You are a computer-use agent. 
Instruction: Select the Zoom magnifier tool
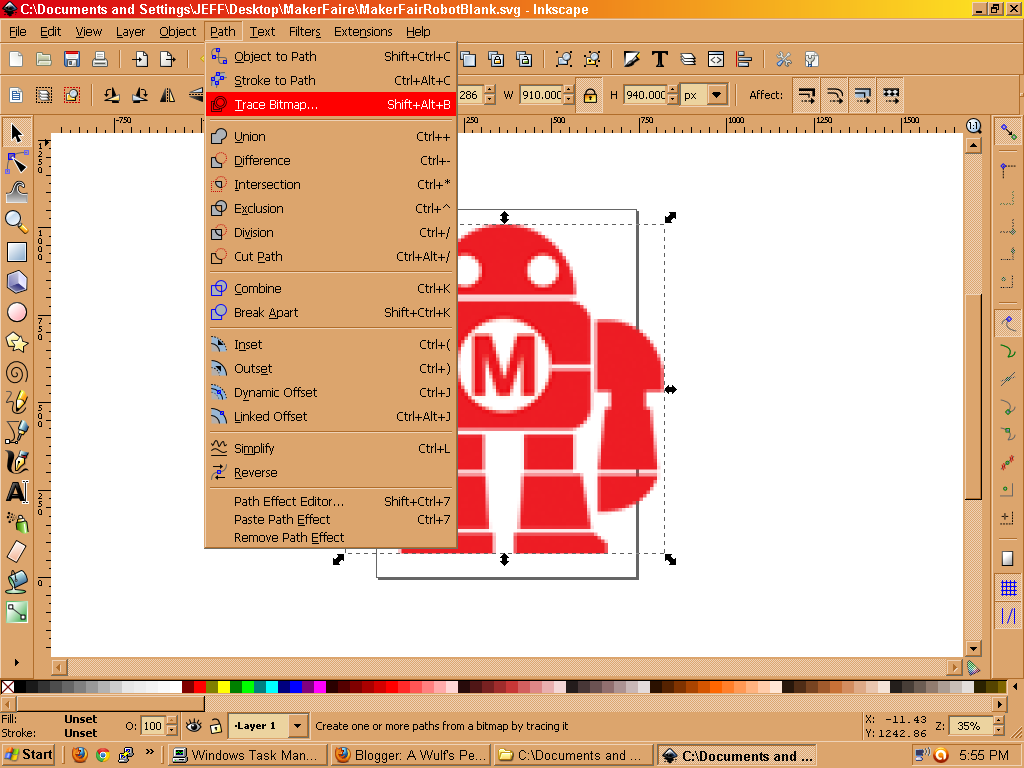click(x=16, y=222)
